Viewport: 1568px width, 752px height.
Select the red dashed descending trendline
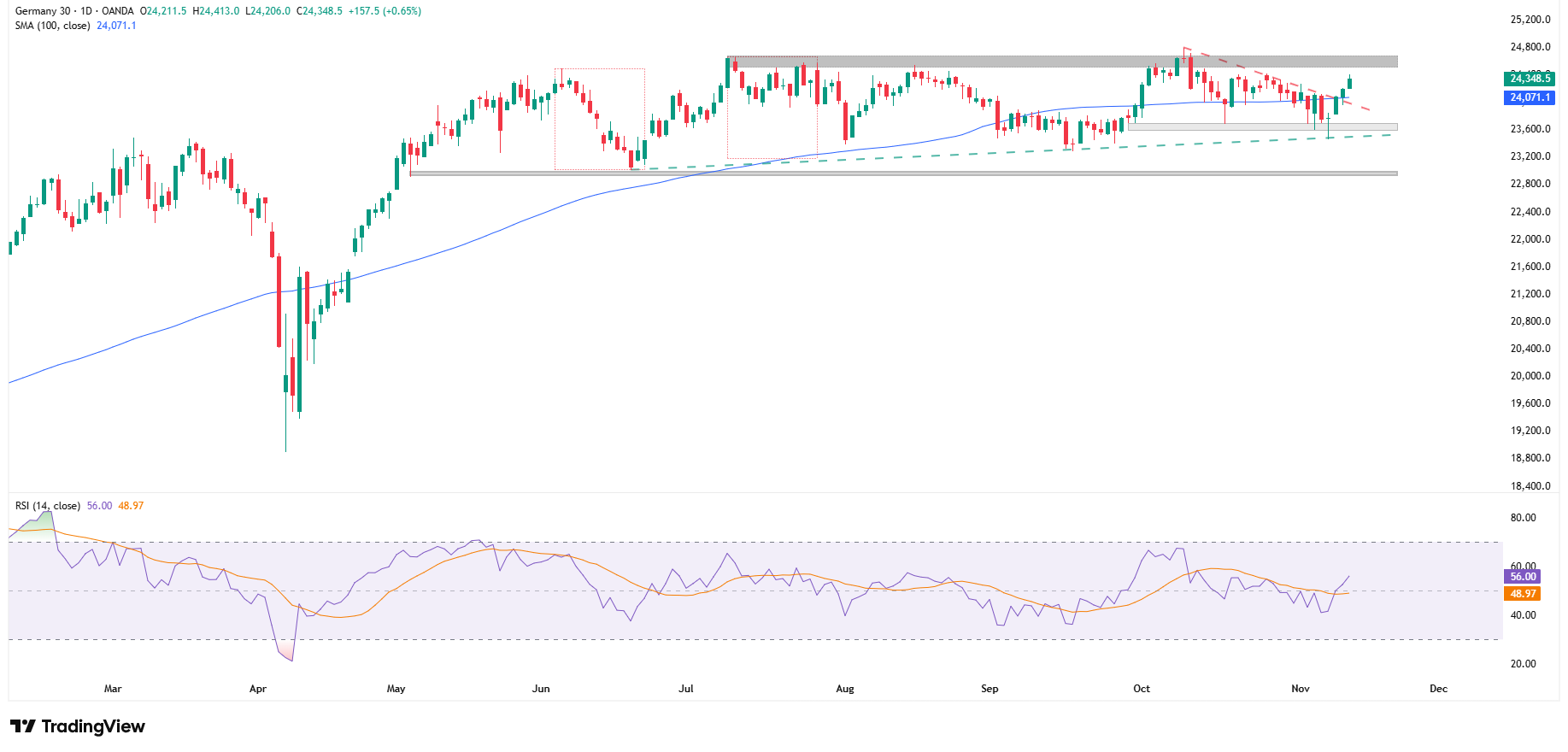[1282, 81]
